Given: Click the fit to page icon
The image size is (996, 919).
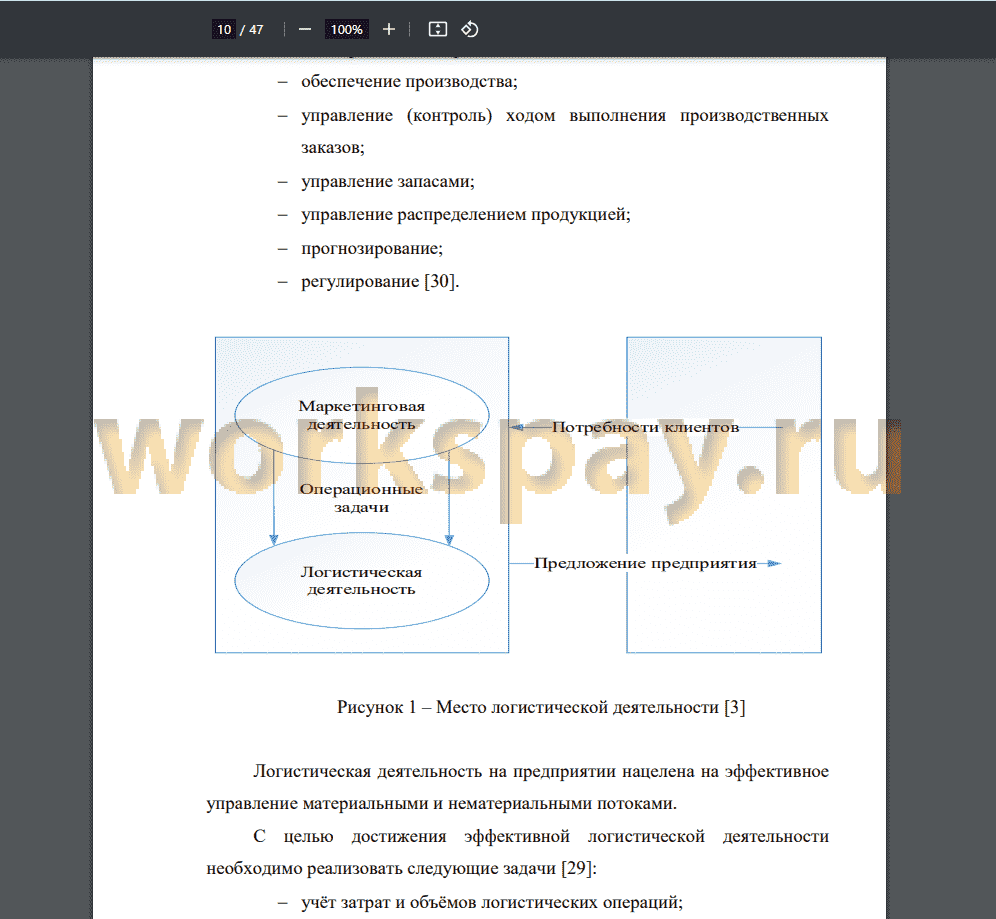Looking at the screenshot, I should pos(438,29).
